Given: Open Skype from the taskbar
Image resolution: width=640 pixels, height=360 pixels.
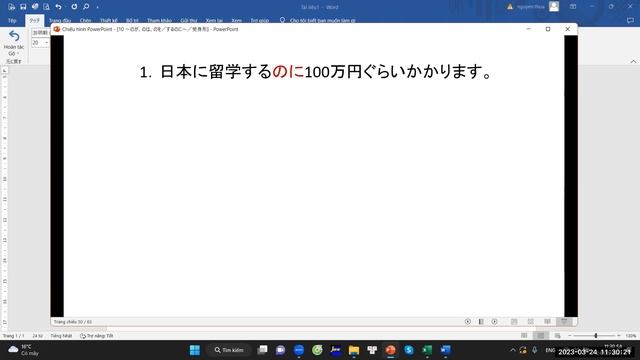Looking at the screenshot, I should [409, 350].
